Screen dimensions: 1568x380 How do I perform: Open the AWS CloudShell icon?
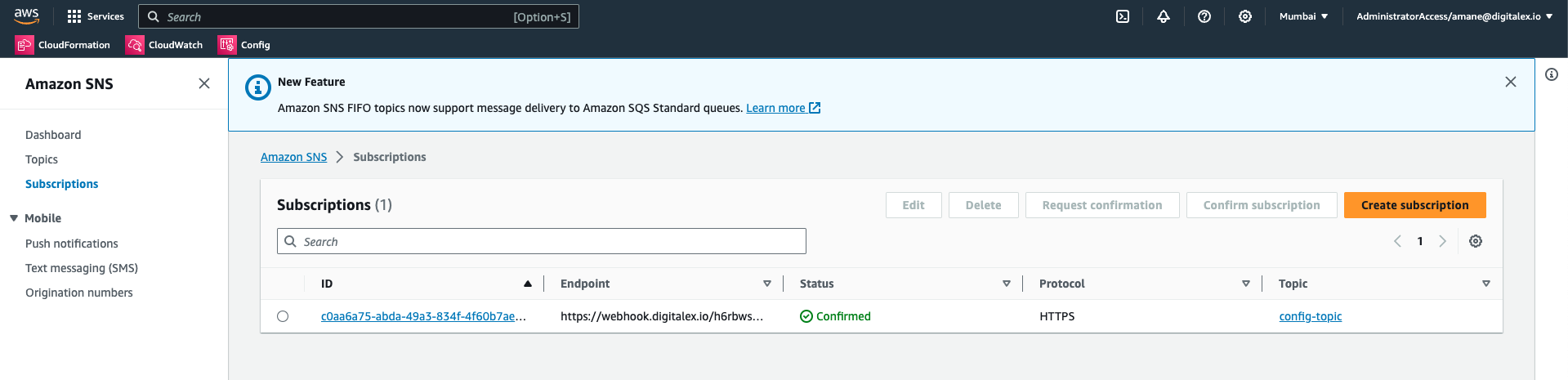pos(1123,16)
